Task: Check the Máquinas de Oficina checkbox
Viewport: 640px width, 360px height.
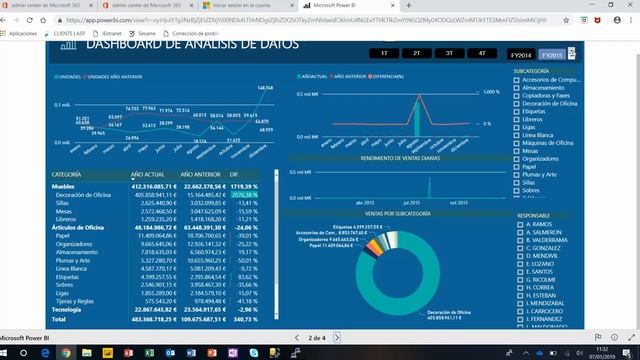Action: pyautogui.click(x=517, y=143)
